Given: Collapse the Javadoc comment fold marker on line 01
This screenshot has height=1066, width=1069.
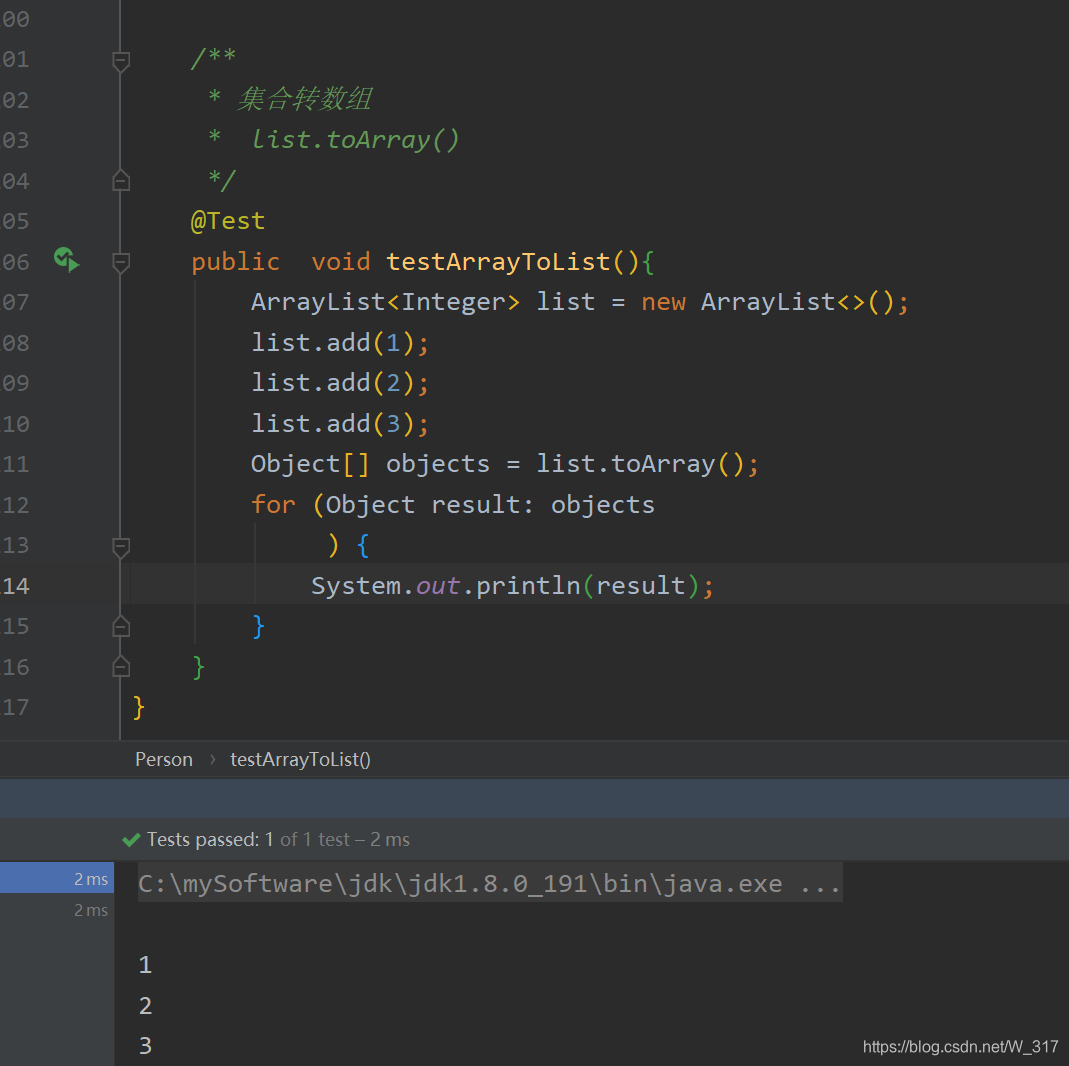Looking at the screenshot, I should (121, 61).
